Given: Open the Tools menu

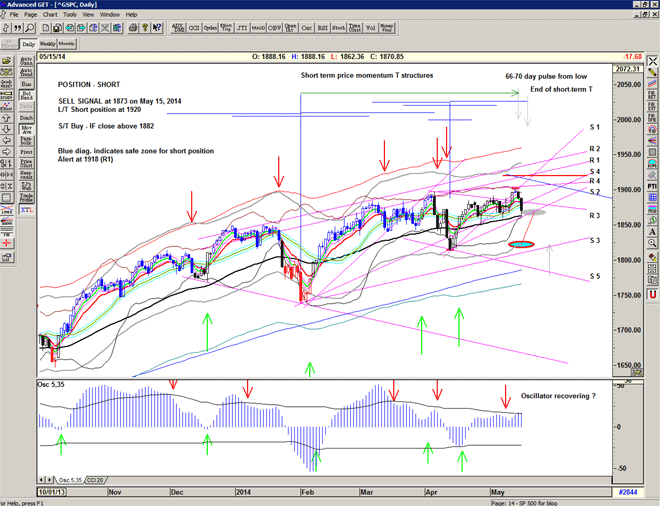Looking at the screenshot, I should (x=69, y=15).
